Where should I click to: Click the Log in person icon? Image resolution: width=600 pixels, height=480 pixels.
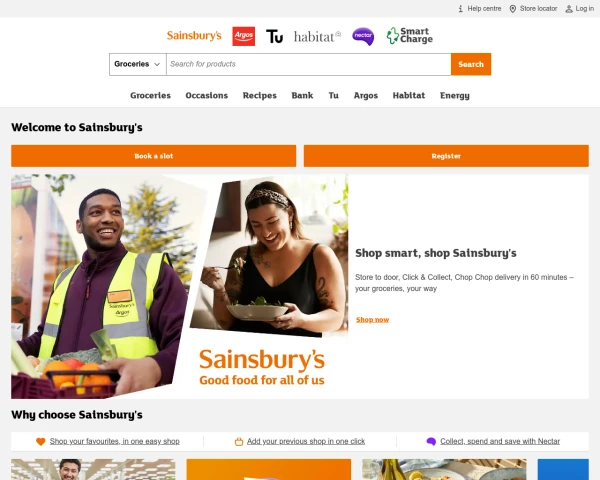[569, 9]
